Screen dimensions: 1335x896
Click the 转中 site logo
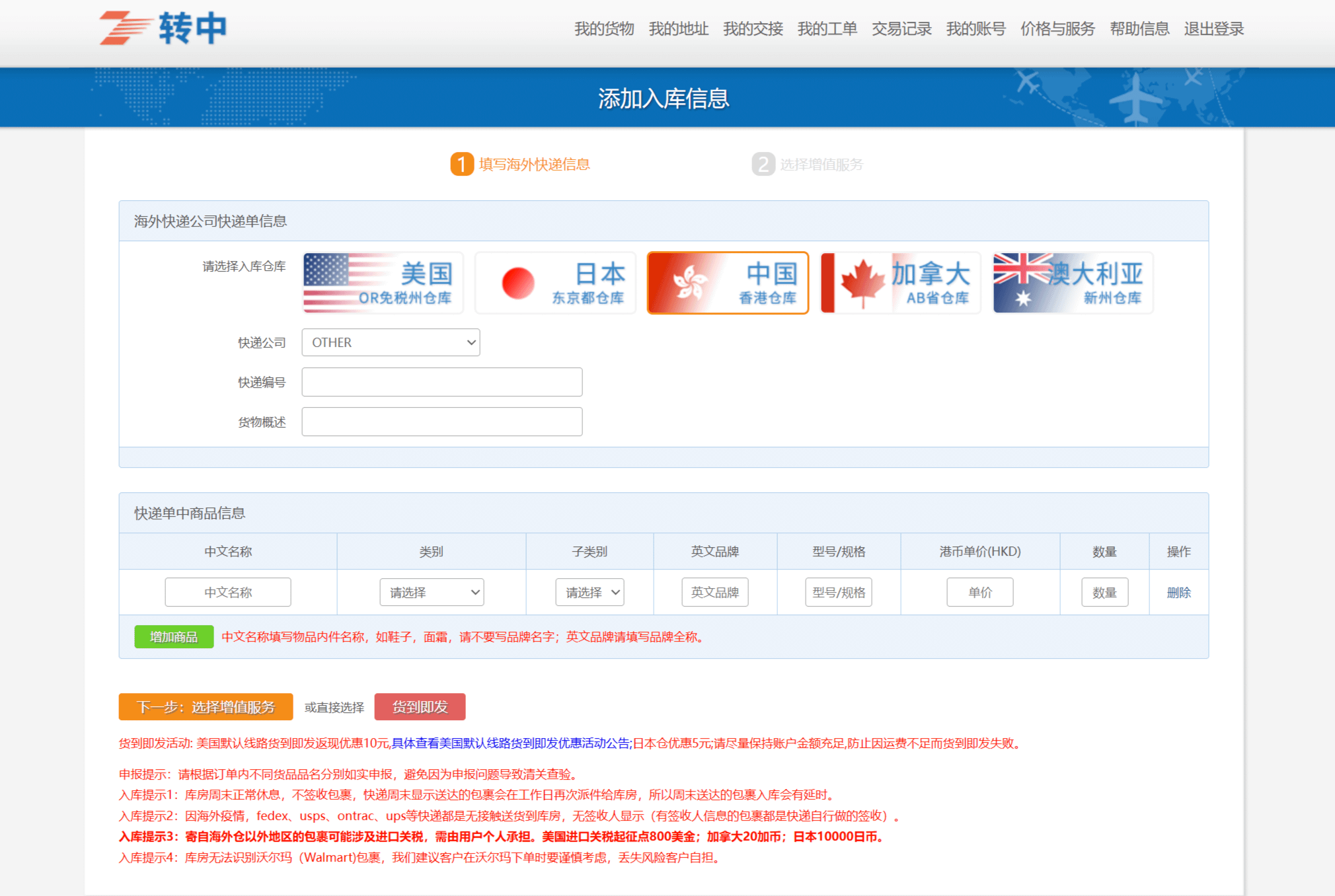click(x=163, y=28)
